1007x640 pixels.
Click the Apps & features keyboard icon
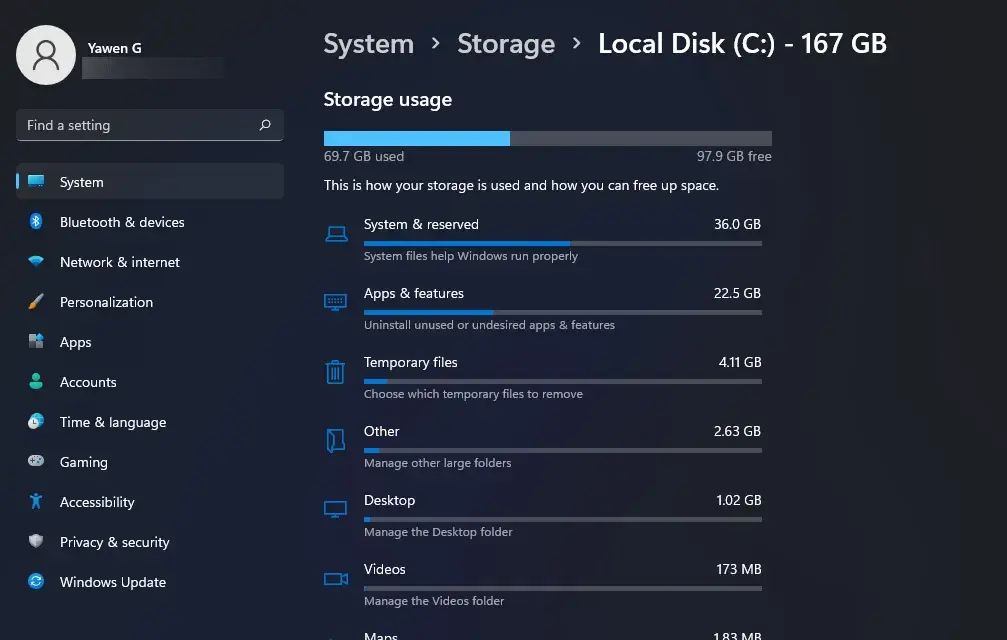(x=335, y=302)
